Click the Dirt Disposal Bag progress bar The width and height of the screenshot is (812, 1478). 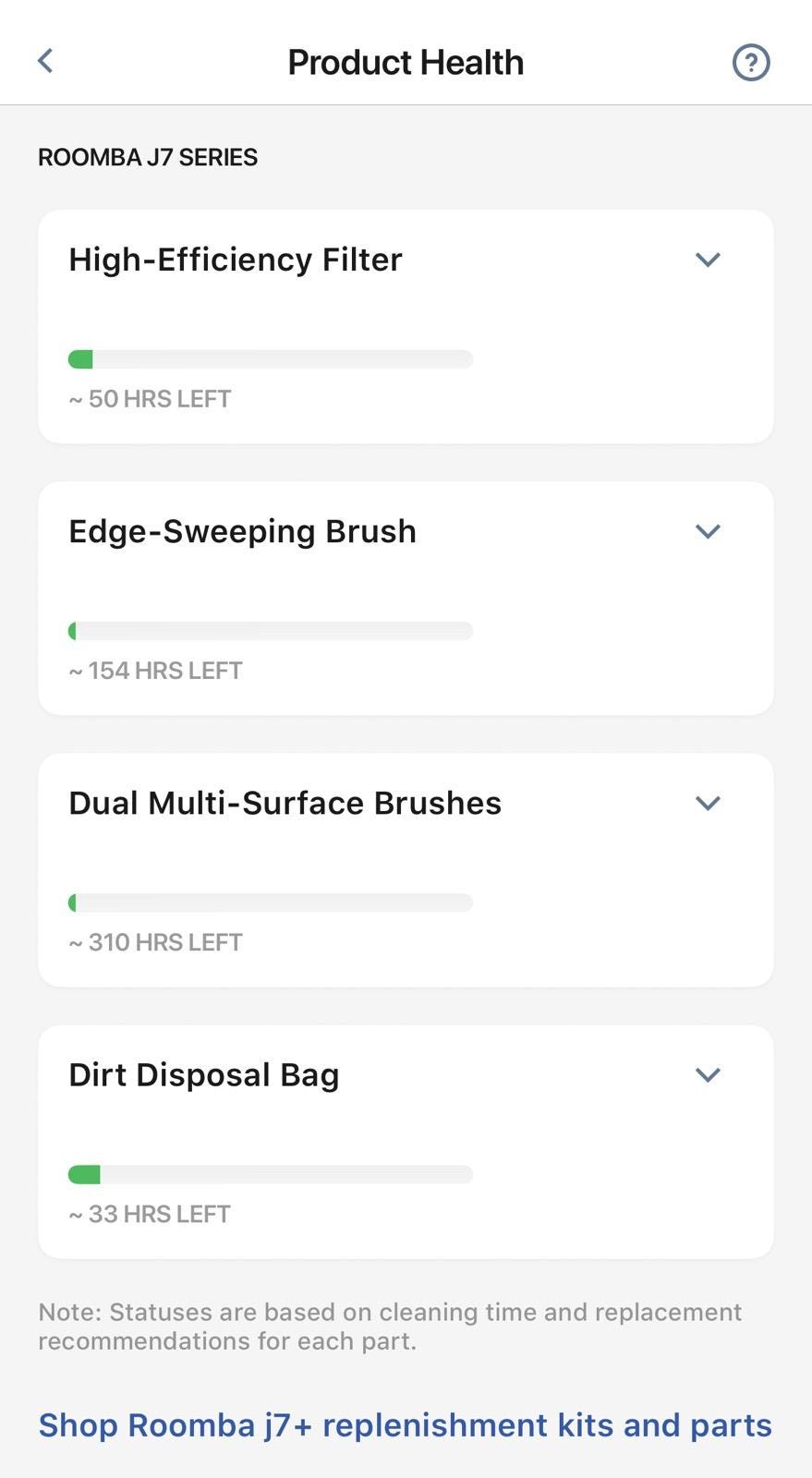tap(271, 1174)
